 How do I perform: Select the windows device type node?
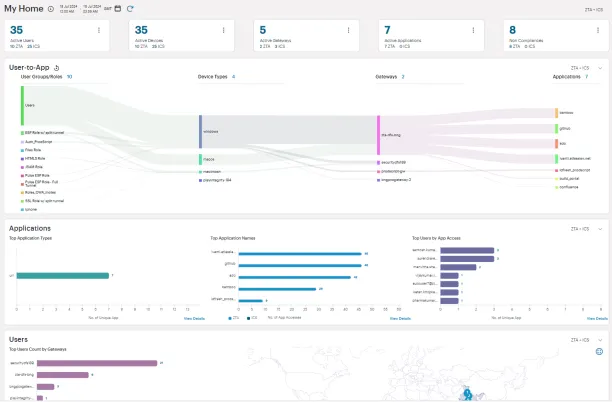pyautogui.click(x=200, y=132)
